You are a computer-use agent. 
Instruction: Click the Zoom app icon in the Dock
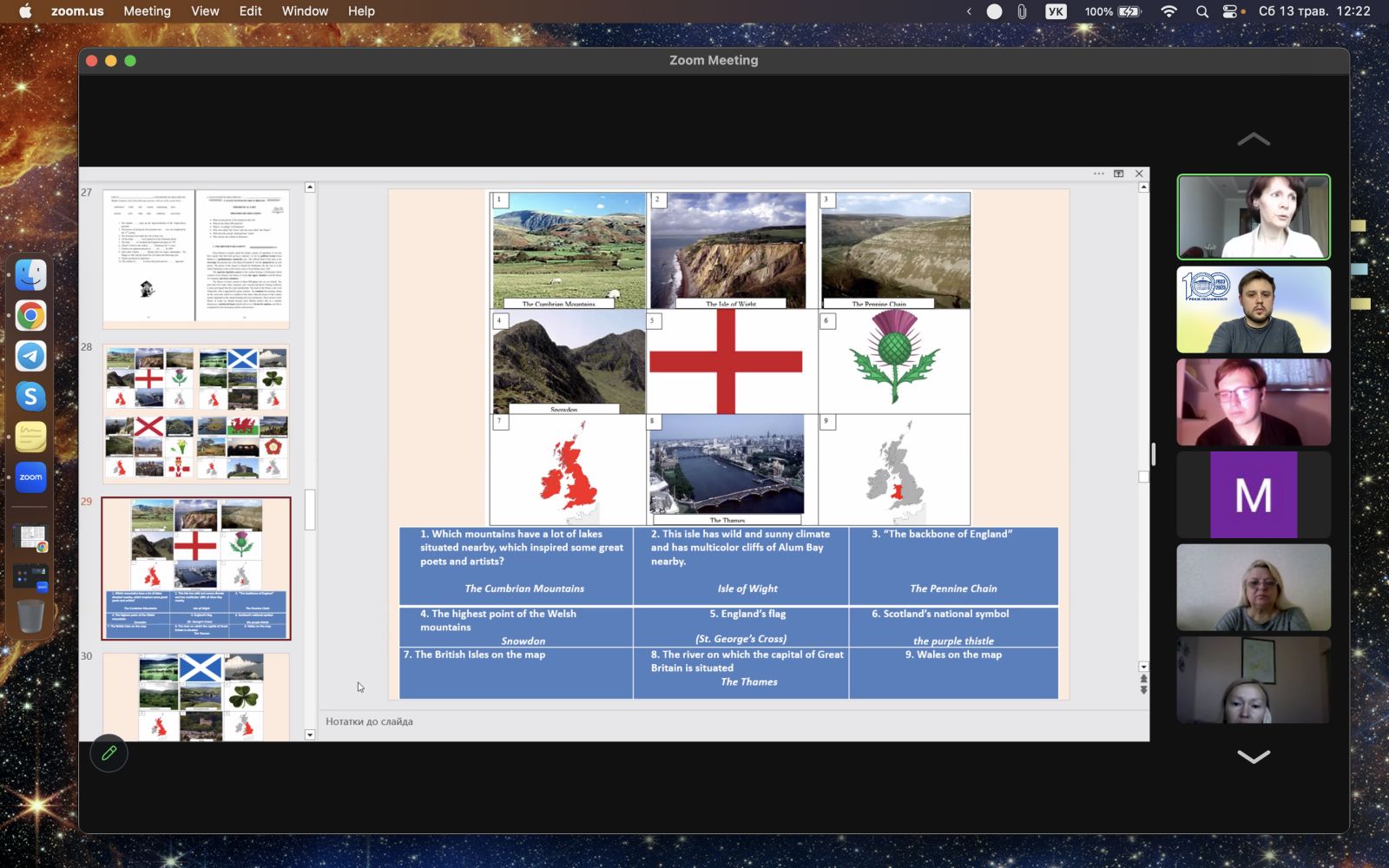tap(31, 477)
